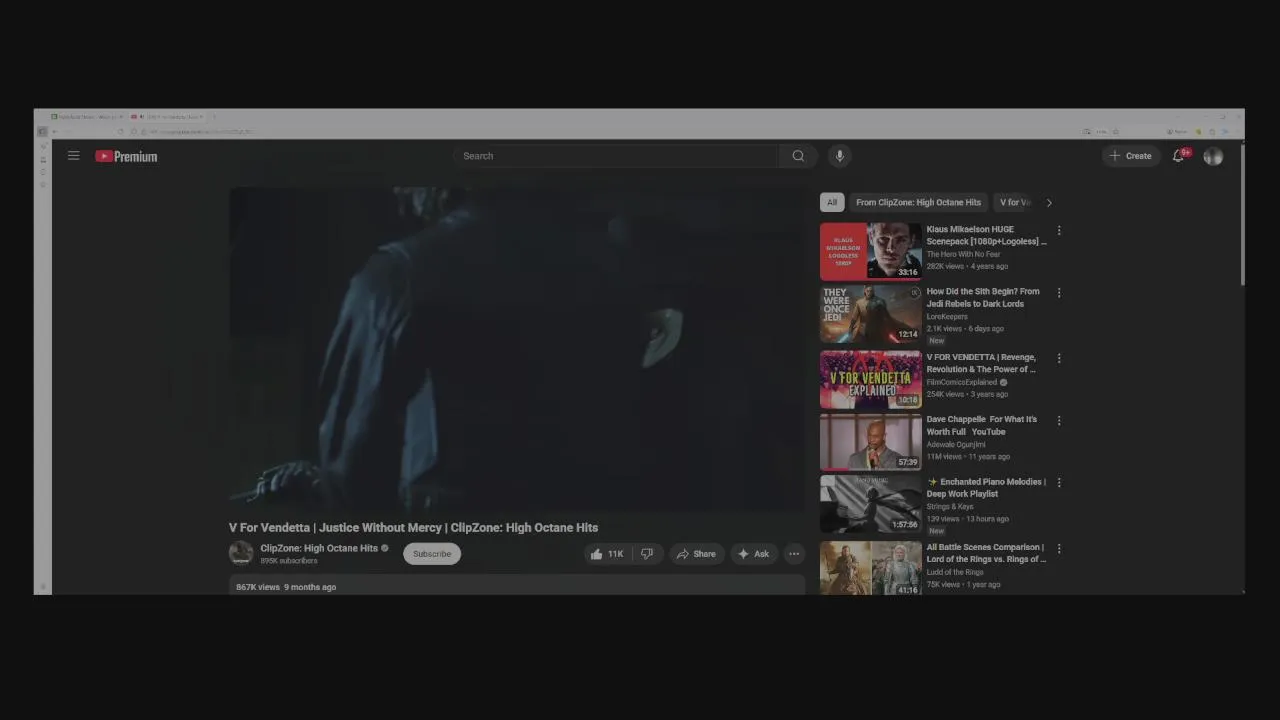Open options for V FOR VENDETTA Revenge video
The image size is (1280, 720).
tap(1059, 358)
